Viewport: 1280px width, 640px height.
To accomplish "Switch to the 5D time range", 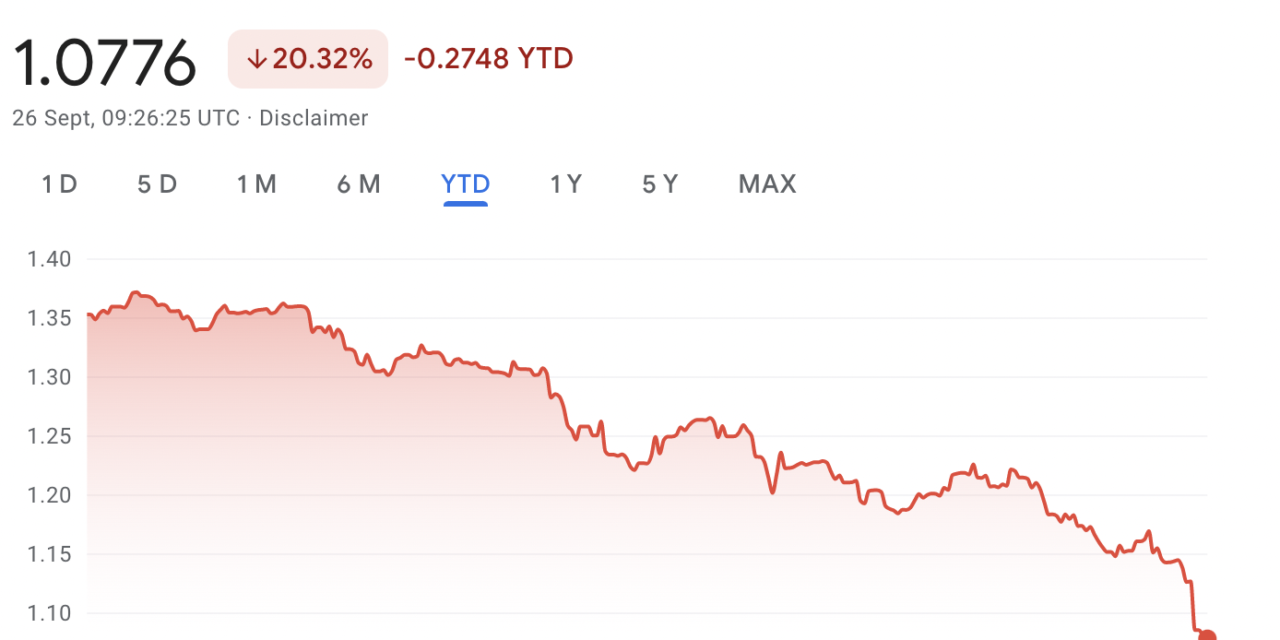I will click(x=157, y=184).
